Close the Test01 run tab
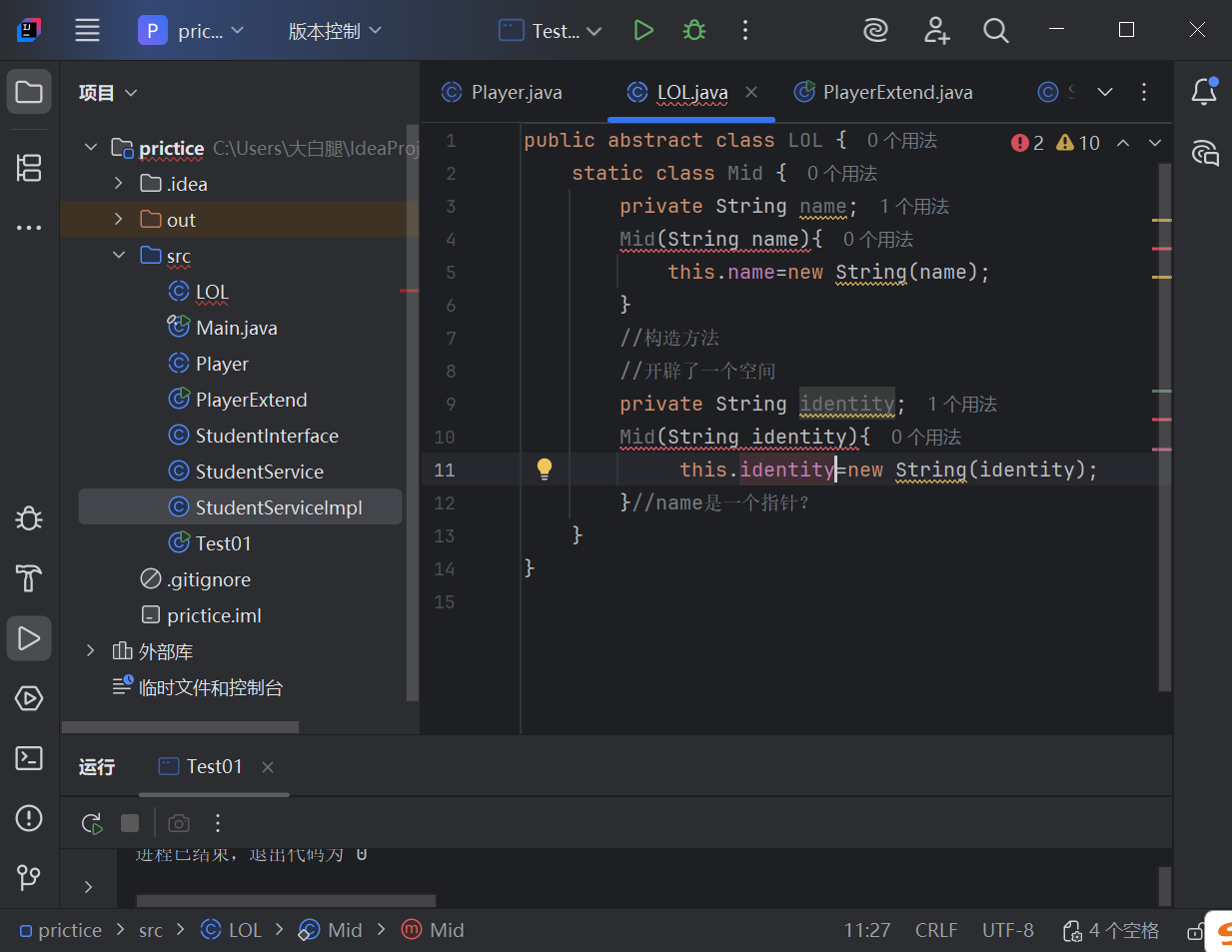 click(268, 767)
